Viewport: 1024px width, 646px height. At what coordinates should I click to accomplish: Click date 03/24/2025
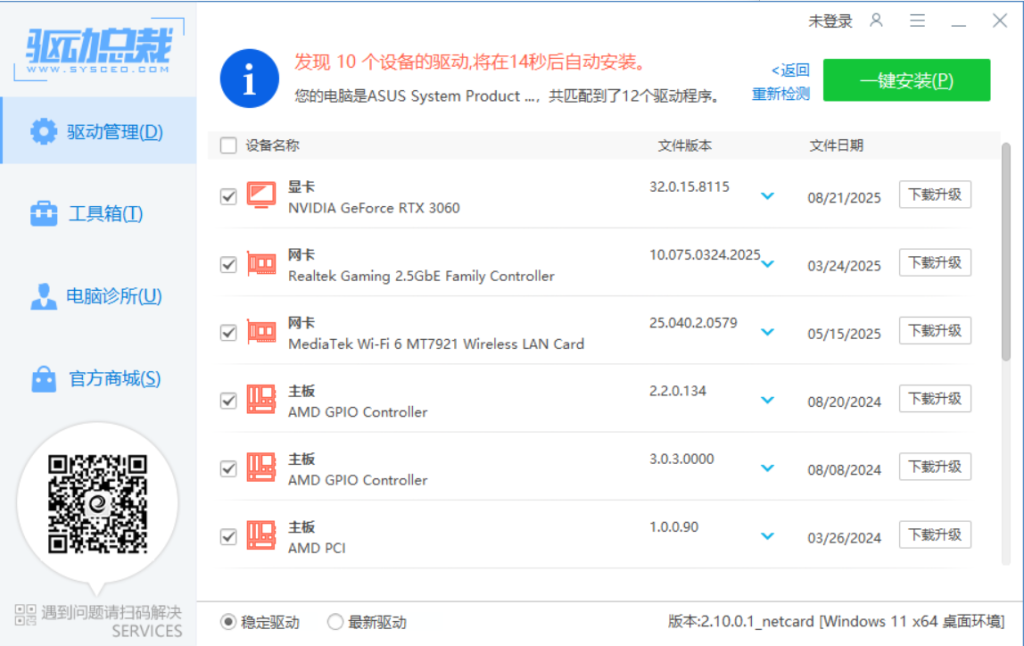point(844,266)
